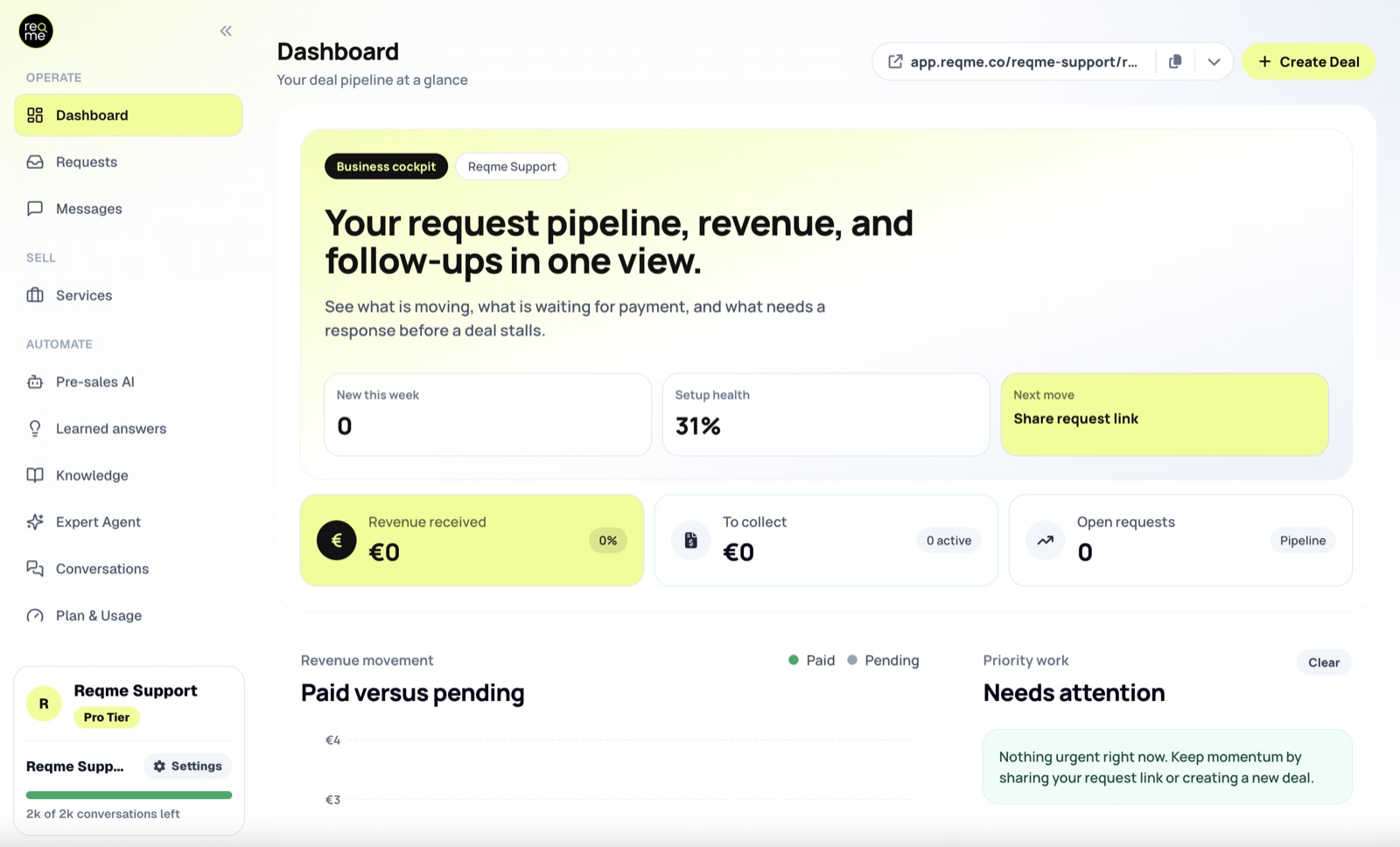Screen dimensions: 1400x847
Task: Toggle the Paid legend item
Action: (x=811, y=661)
